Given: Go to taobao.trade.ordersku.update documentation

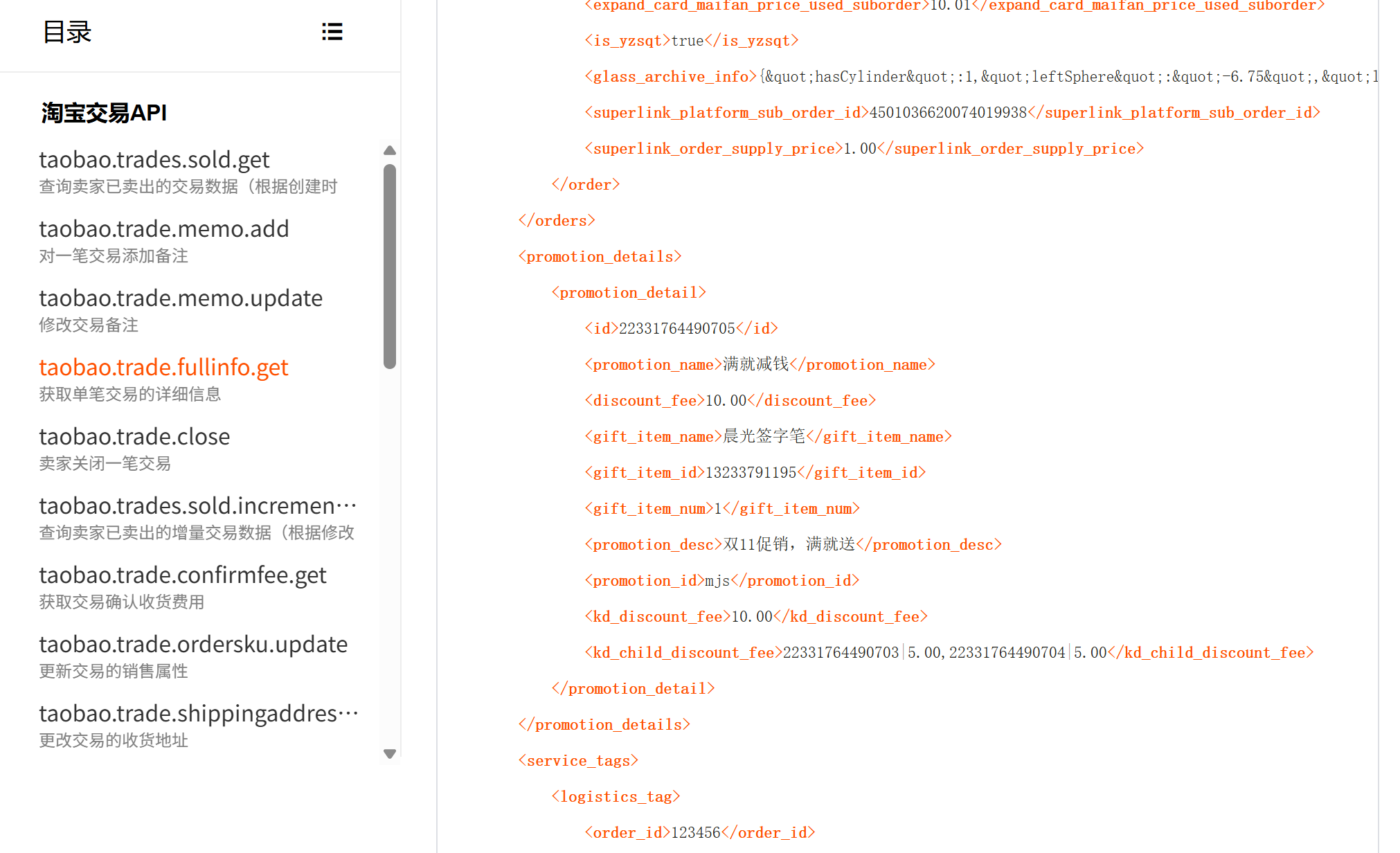Looking at the screenshot, I should coord(193,645).
